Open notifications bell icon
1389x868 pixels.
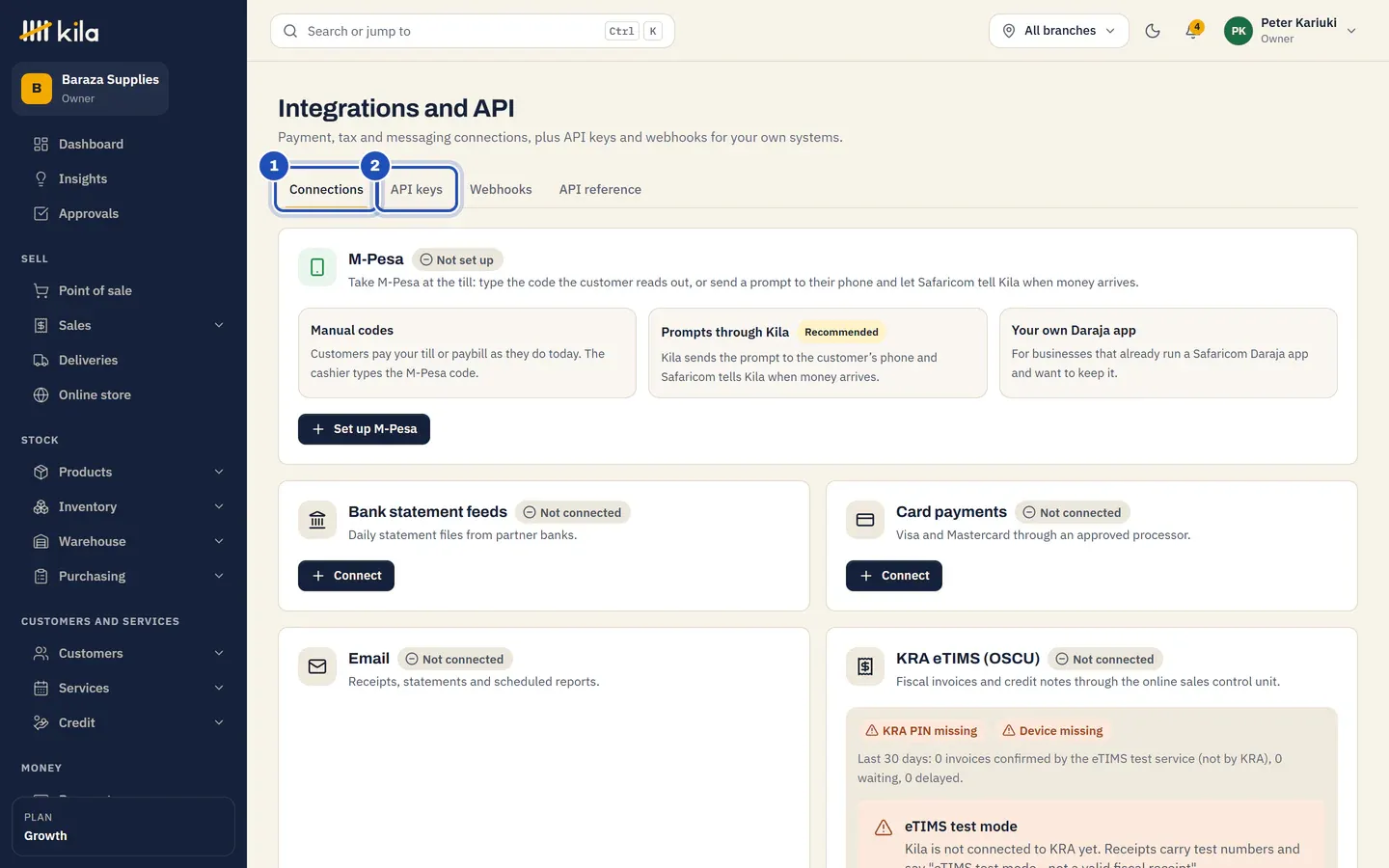1192,31
